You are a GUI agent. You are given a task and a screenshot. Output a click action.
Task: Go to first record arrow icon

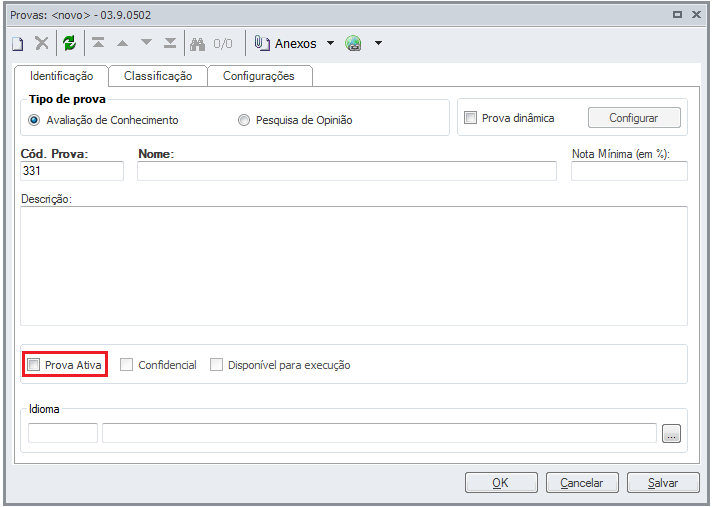tap(98, 43)
